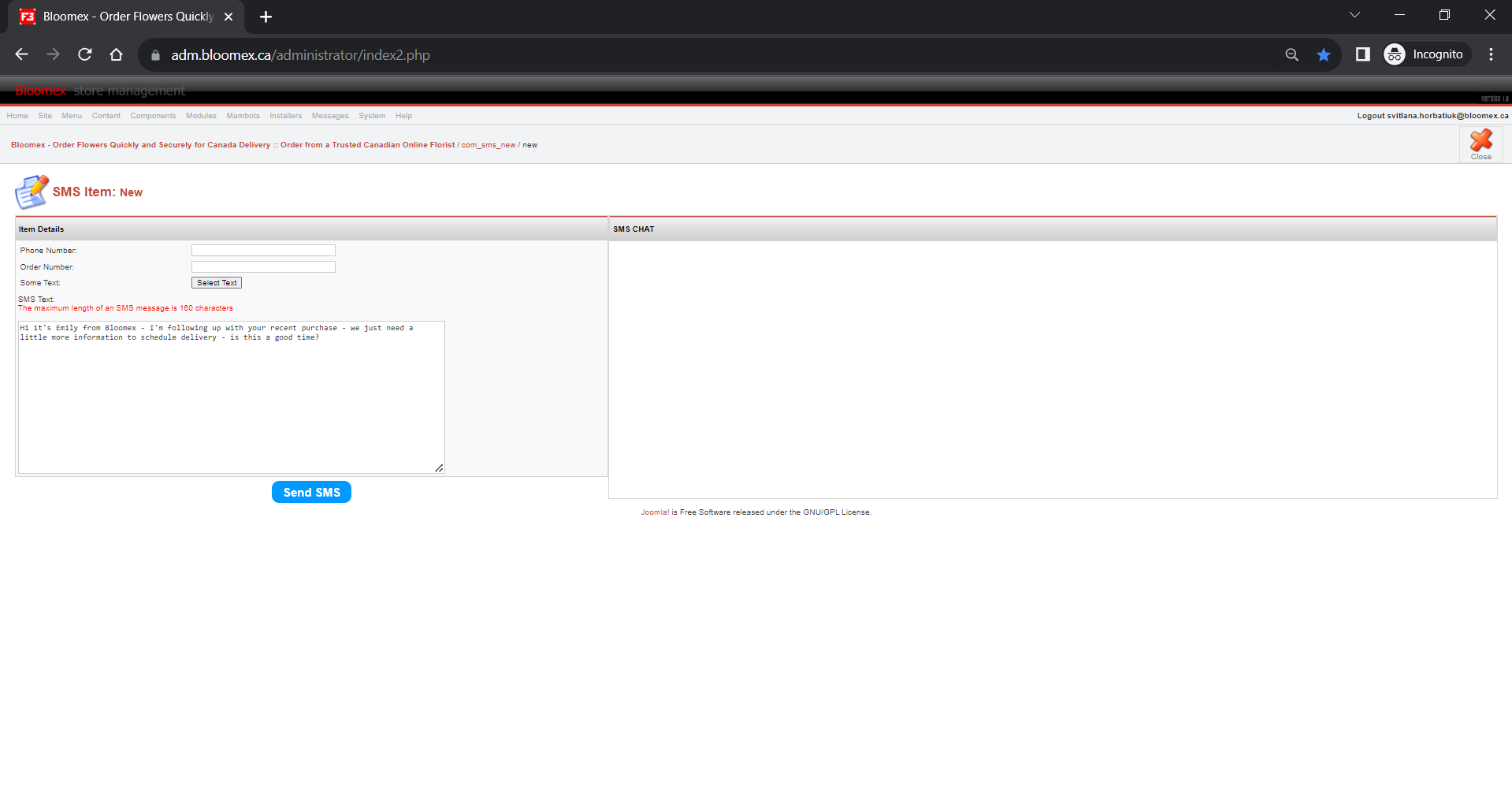
Task: Open the Installers menu
Action: [x=285, y=116]
